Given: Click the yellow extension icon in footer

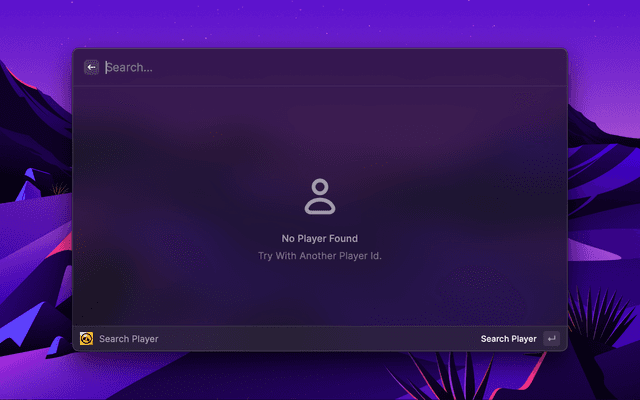Looking at the screenshot, I should (x=87, y=339).
